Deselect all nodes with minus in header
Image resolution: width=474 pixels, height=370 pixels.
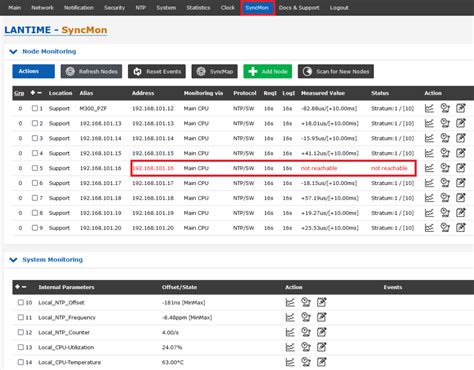(39, 93)
